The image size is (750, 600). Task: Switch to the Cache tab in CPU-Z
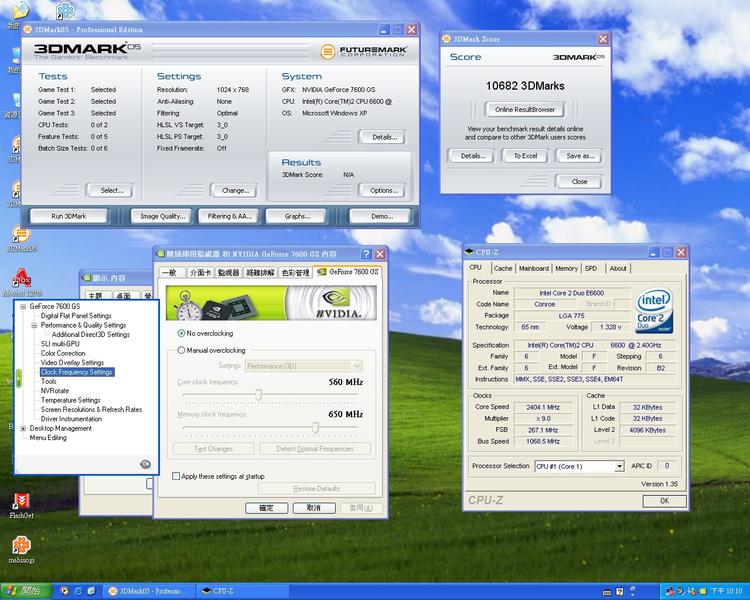coord(503,268)
